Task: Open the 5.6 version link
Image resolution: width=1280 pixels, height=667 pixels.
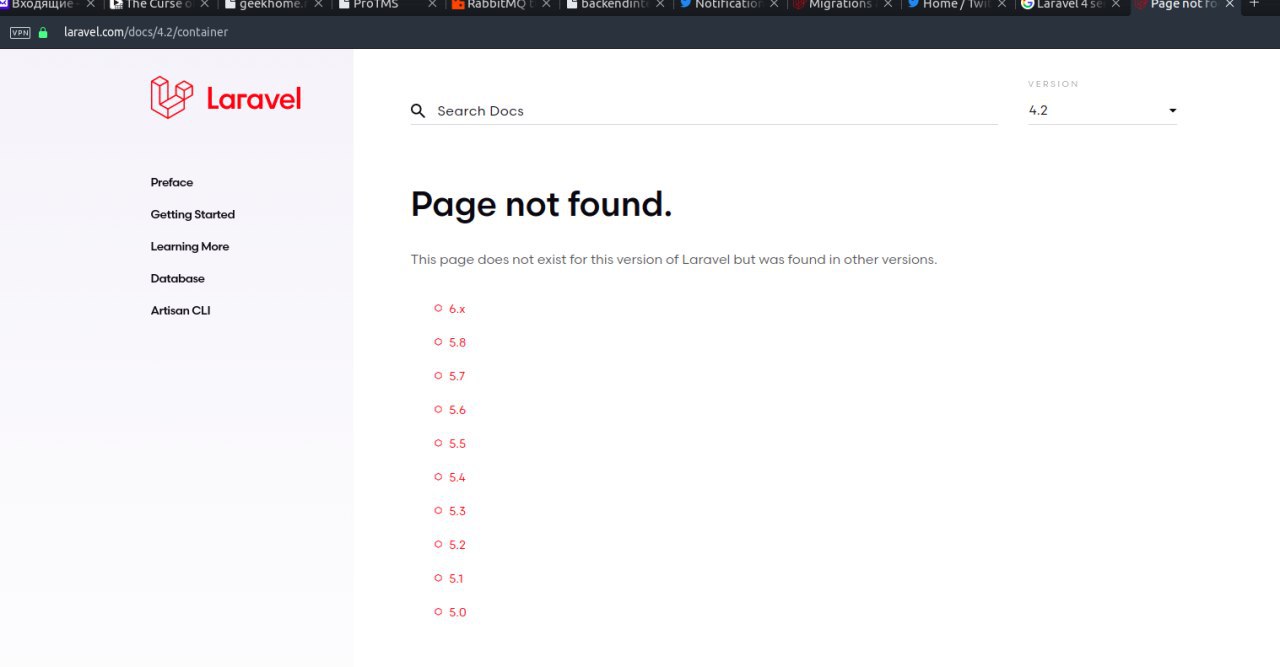Action: click(x=457, y=410)
